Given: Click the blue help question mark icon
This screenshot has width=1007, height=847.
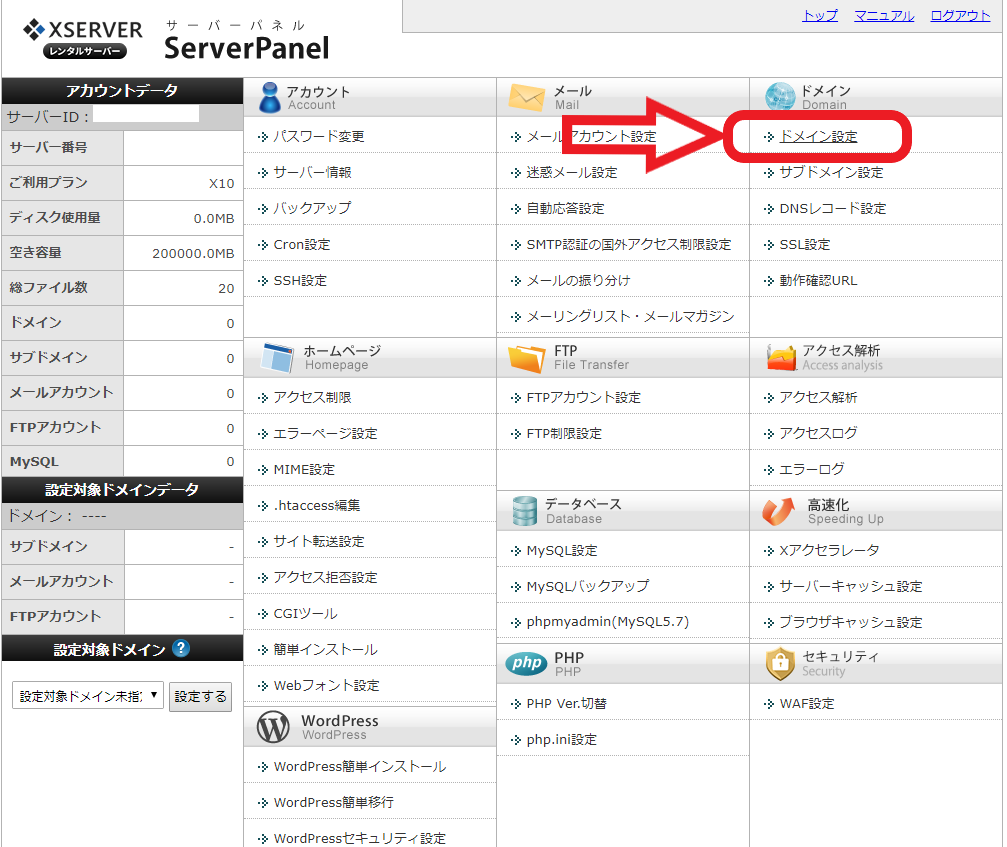Looking at the screenshot, I should point(182,649).
